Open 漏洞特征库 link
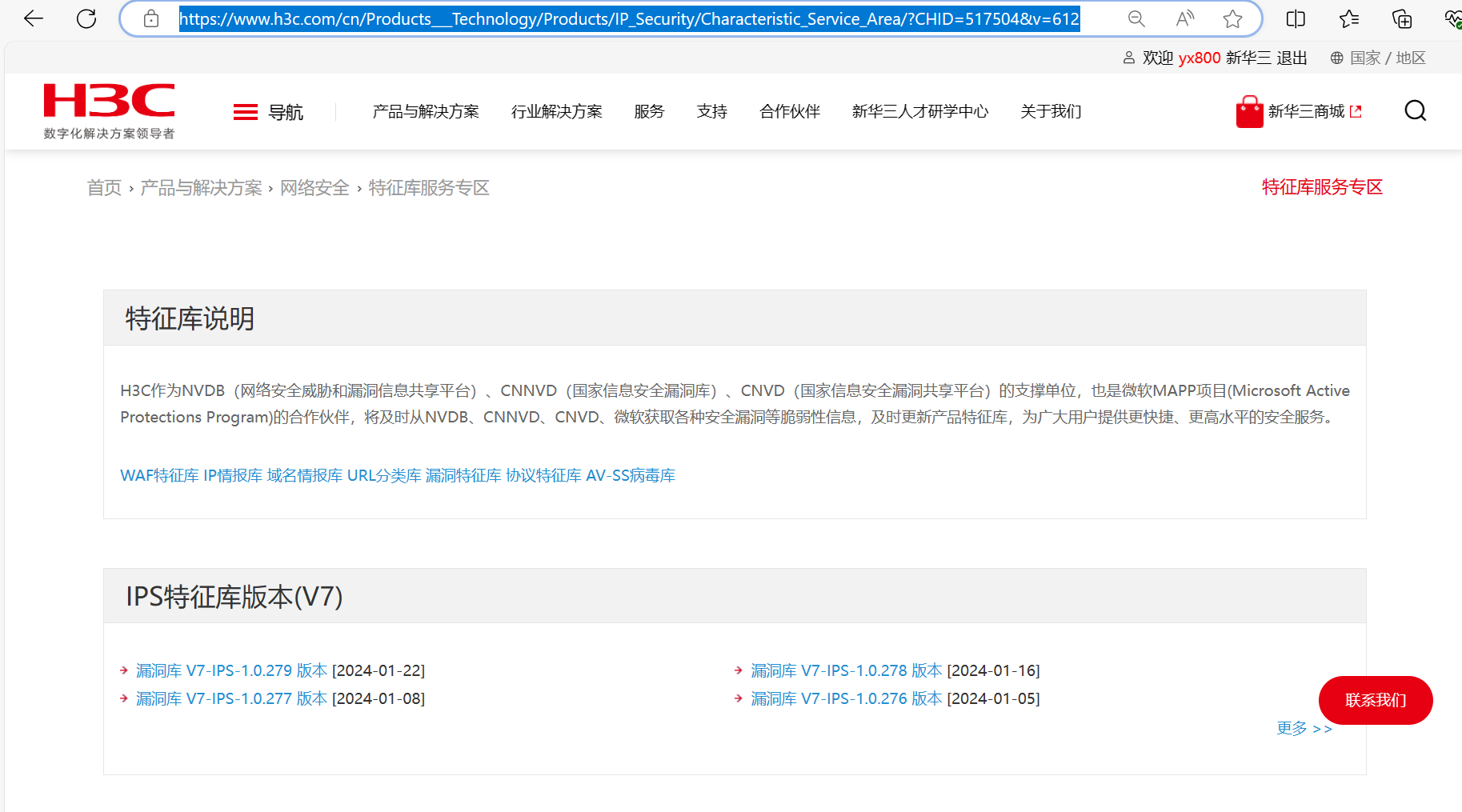 pos(463,476)
